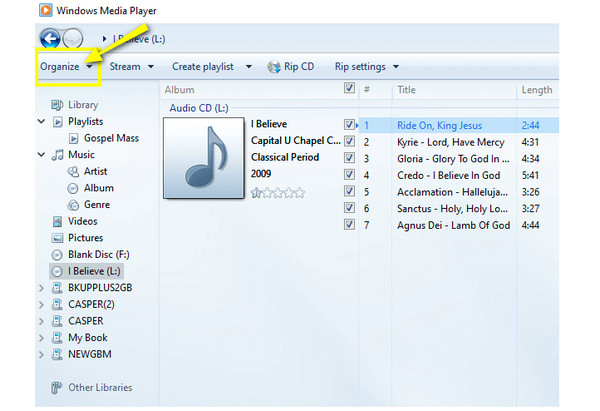Click the breadcrumb arrow before I Believe
The width and height of the screenshot is (600, 411).
(x=104, y=39)
